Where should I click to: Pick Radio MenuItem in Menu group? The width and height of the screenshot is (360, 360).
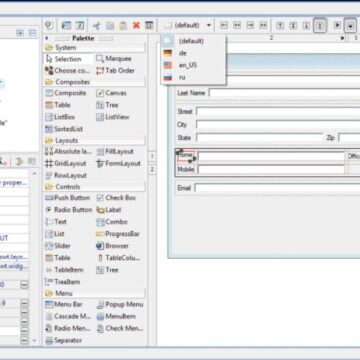(68, 328)
